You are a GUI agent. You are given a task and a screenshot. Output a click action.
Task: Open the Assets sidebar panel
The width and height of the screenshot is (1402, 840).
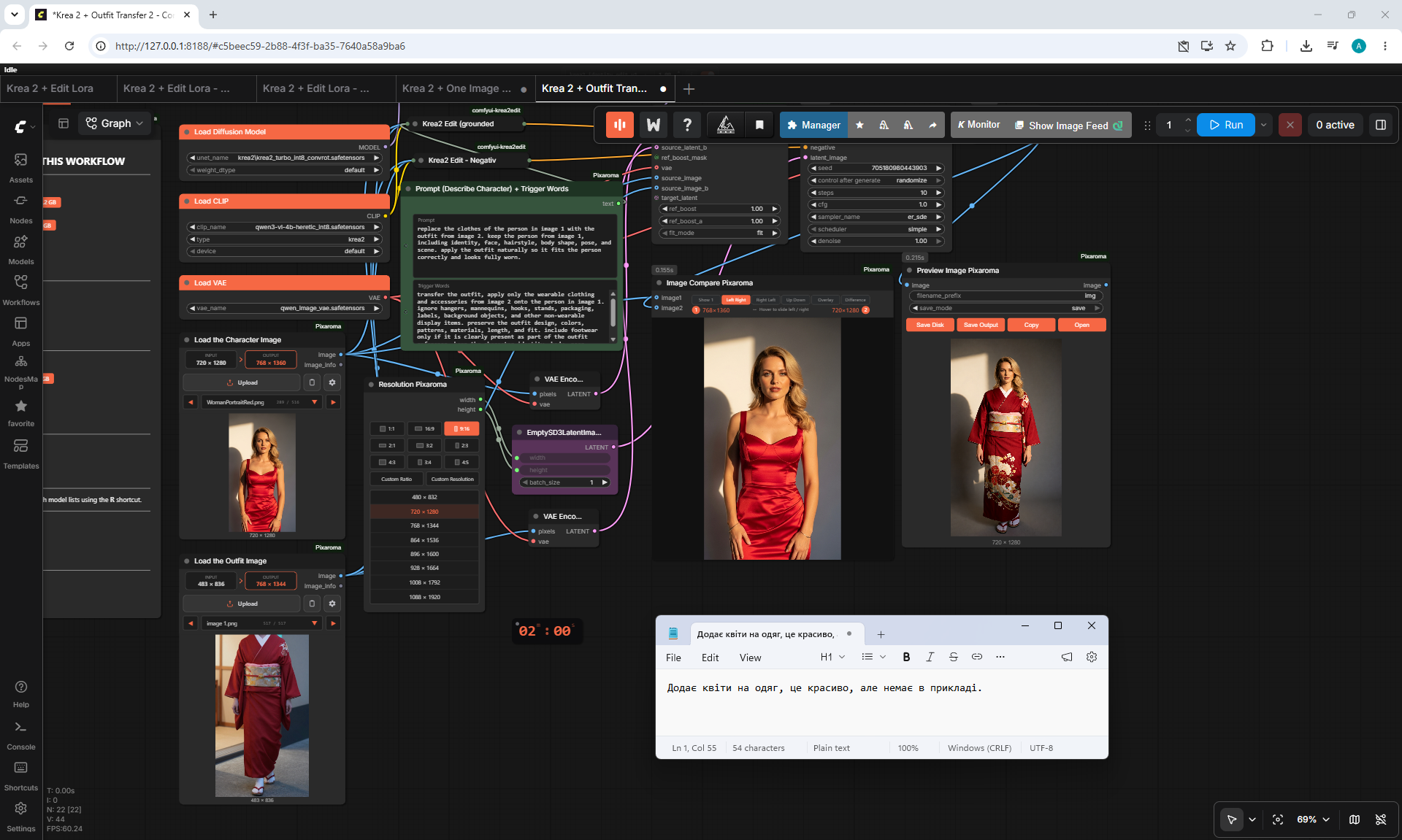click(x=21, y=167)
